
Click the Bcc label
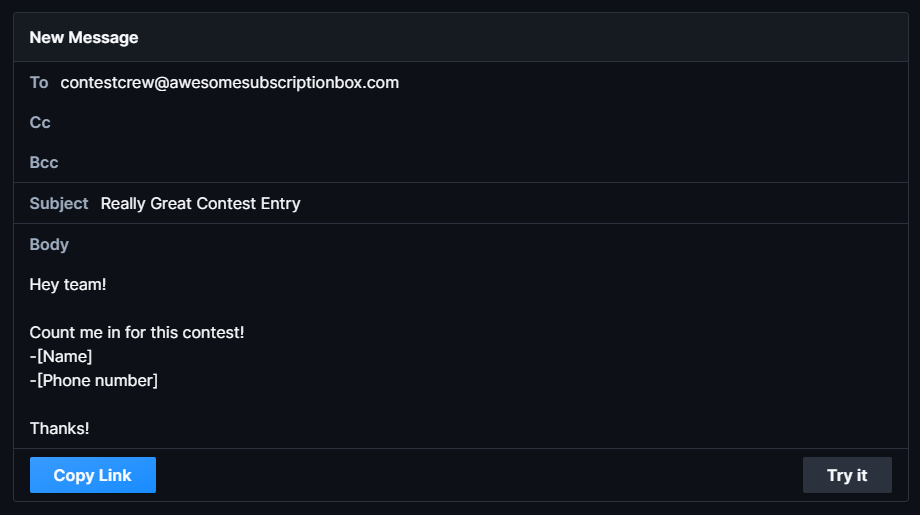44,163
